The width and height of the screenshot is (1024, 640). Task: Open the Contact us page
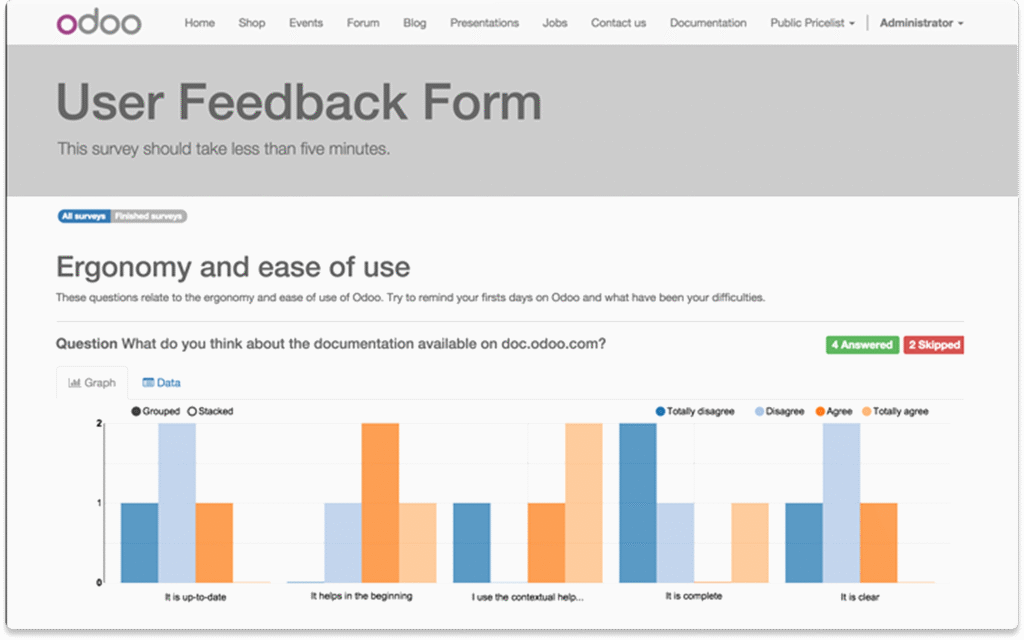pyautogui.click(x=618, y=23)
